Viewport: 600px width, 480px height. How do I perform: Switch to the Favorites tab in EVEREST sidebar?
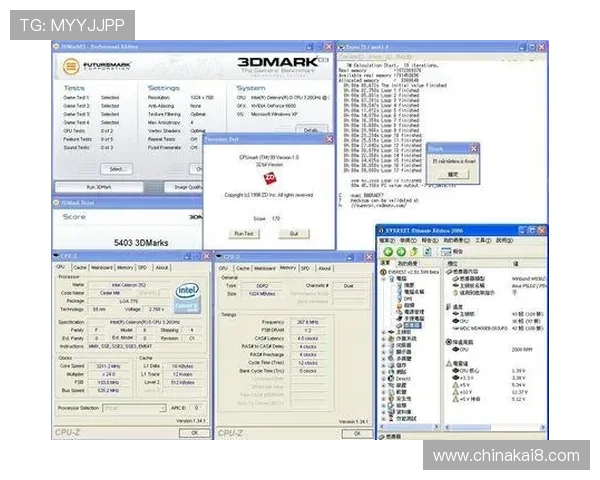pyautogui.click(x=407, y=263)
